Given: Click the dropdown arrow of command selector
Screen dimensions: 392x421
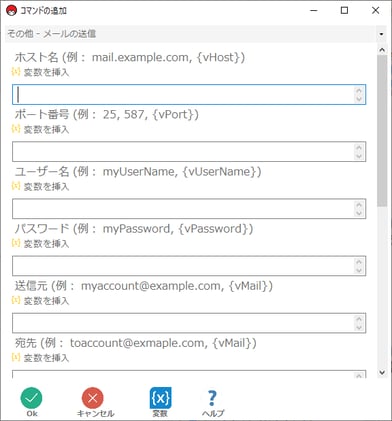Looking at the screenshot, I should pyautogui.click(x=381, y=34).
